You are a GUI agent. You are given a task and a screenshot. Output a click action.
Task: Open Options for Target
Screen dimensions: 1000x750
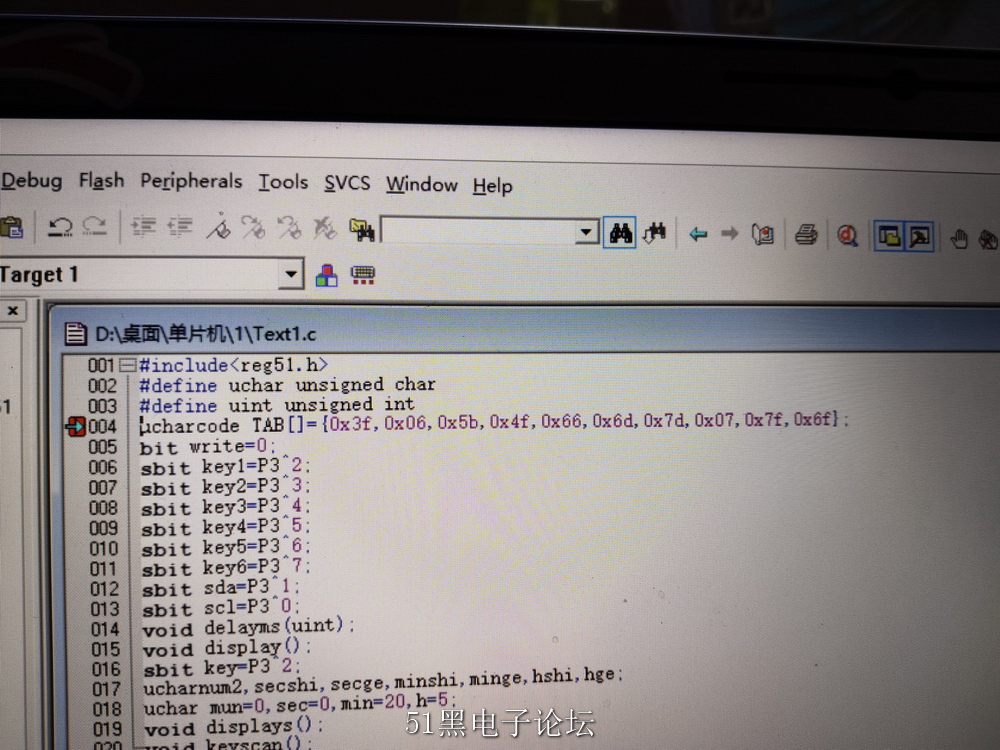point(327,276)
